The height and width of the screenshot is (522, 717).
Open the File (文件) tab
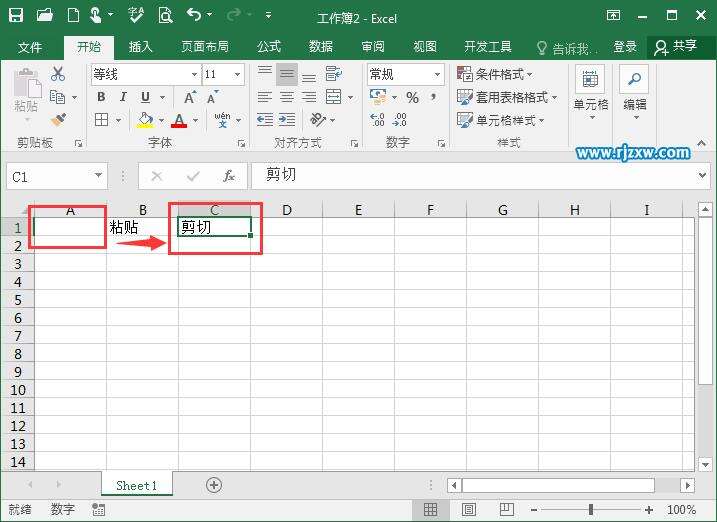click(30, 47)
